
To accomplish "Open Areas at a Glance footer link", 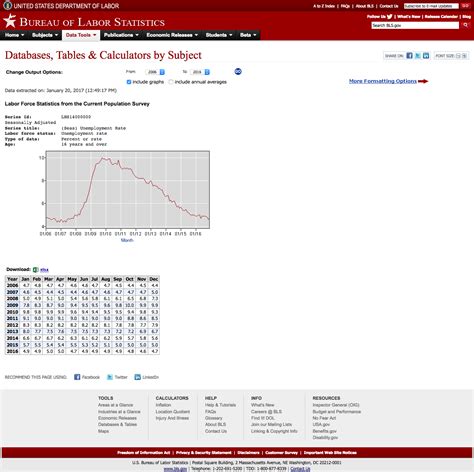I will [115, 405].
